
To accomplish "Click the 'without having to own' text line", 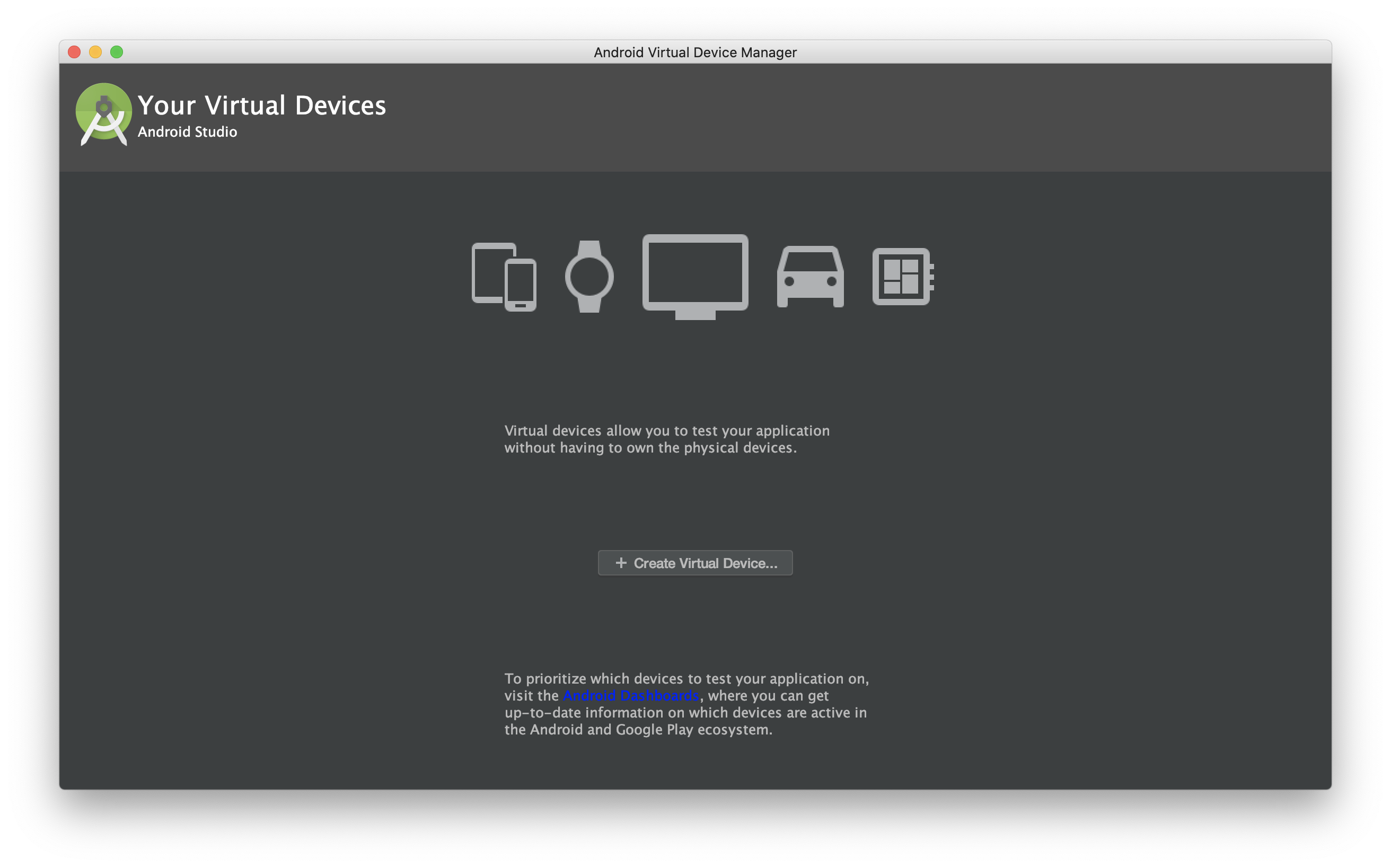I will [x=650, y=448].
